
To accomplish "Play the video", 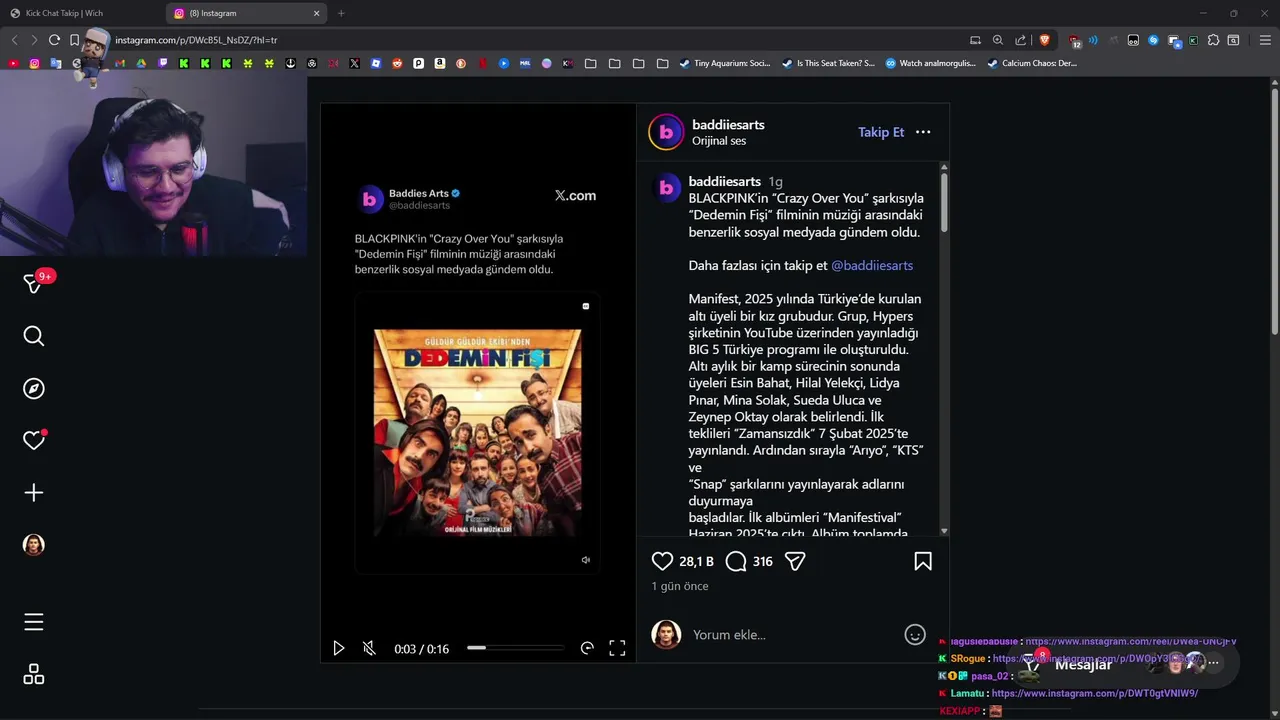I will [x=339, y=648].
